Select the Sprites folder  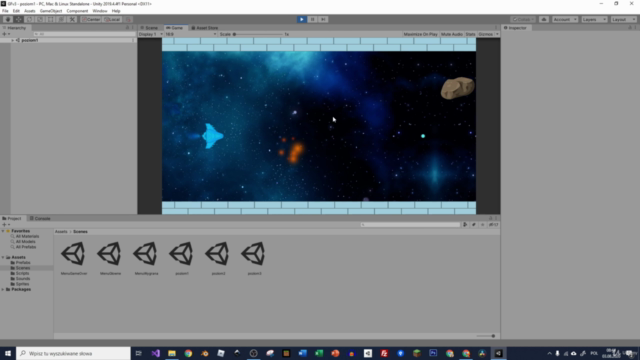22,284
